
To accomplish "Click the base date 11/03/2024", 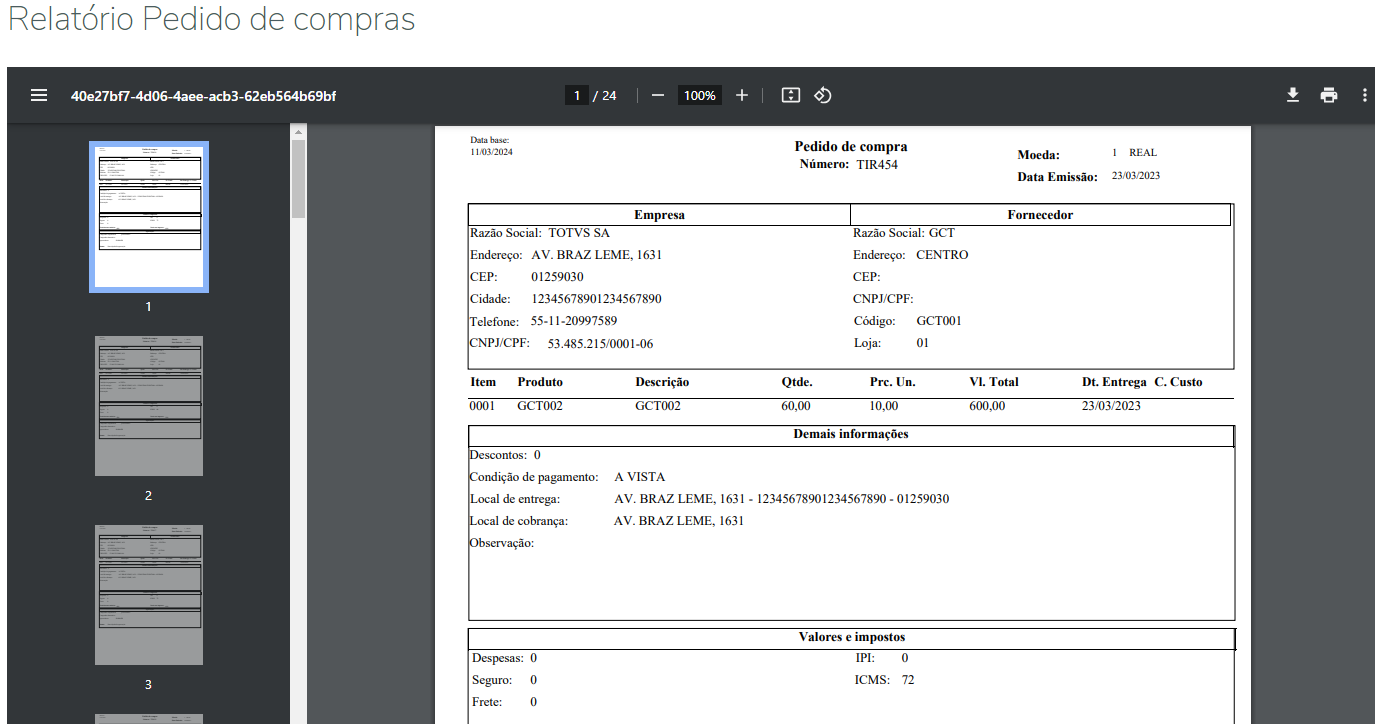I will click(491, 152).
